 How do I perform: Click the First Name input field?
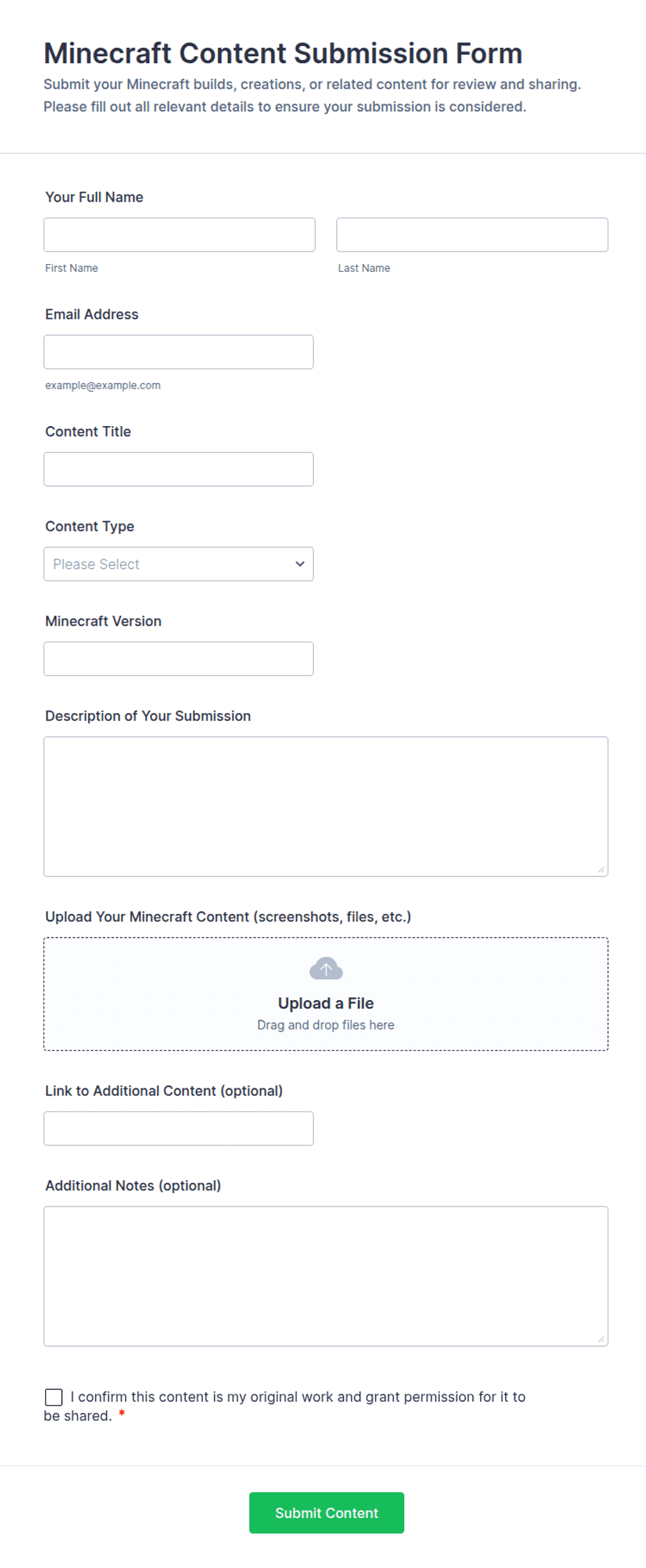pos(179,235)
